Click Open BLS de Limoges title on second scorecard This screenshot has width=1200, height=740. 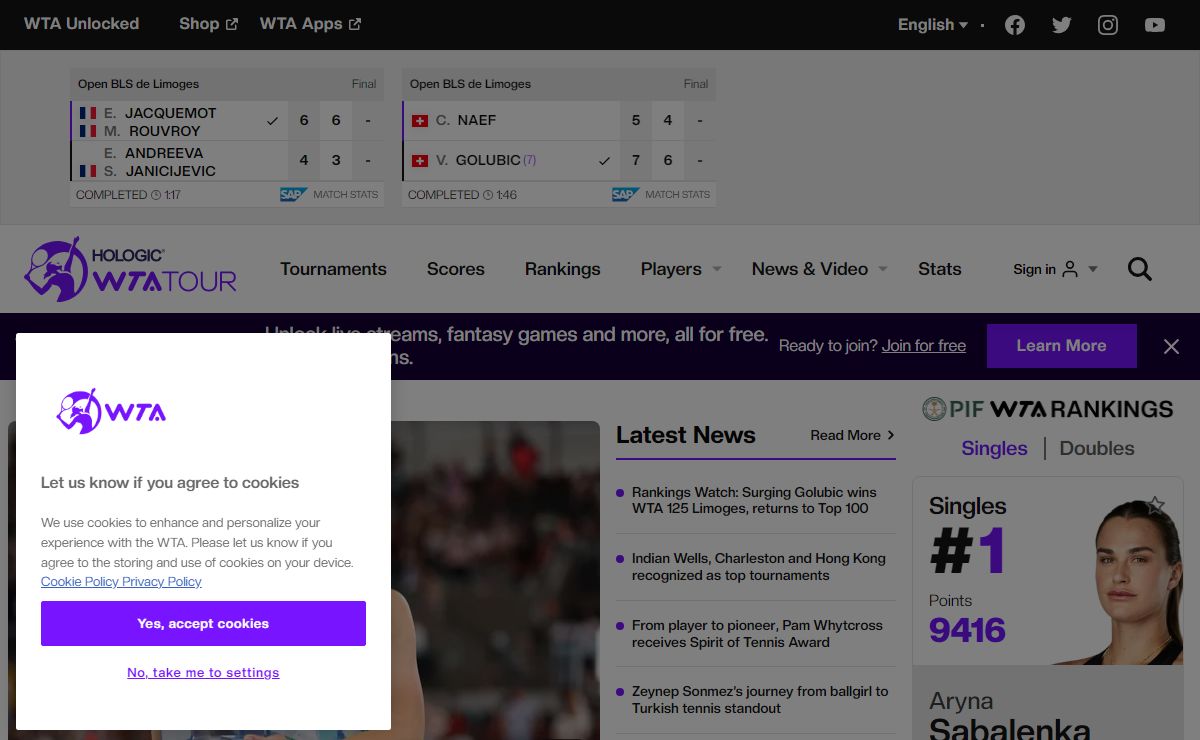(470, 84)
